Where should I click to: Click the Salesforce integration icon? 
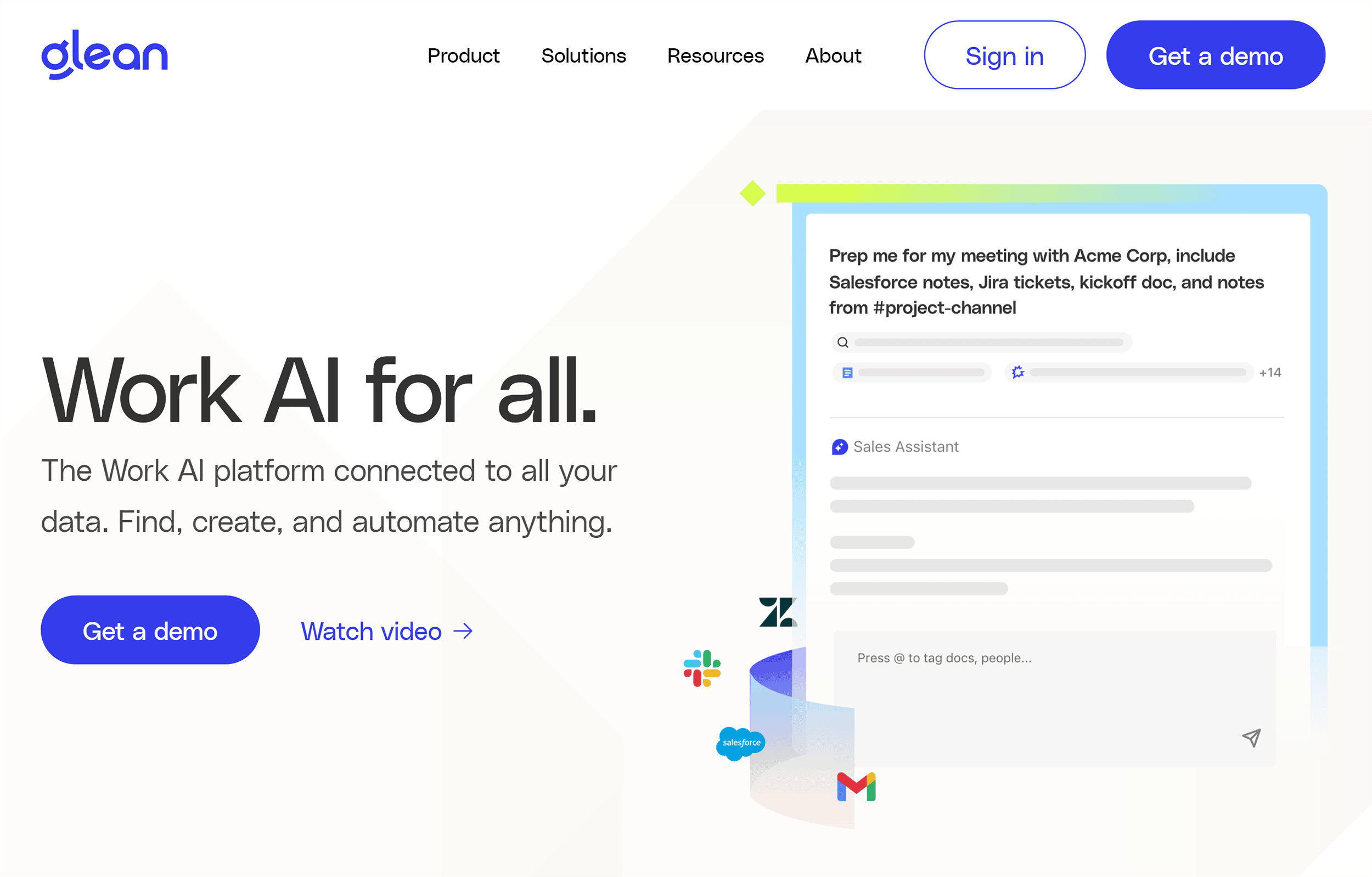click(x=742, y=742)
